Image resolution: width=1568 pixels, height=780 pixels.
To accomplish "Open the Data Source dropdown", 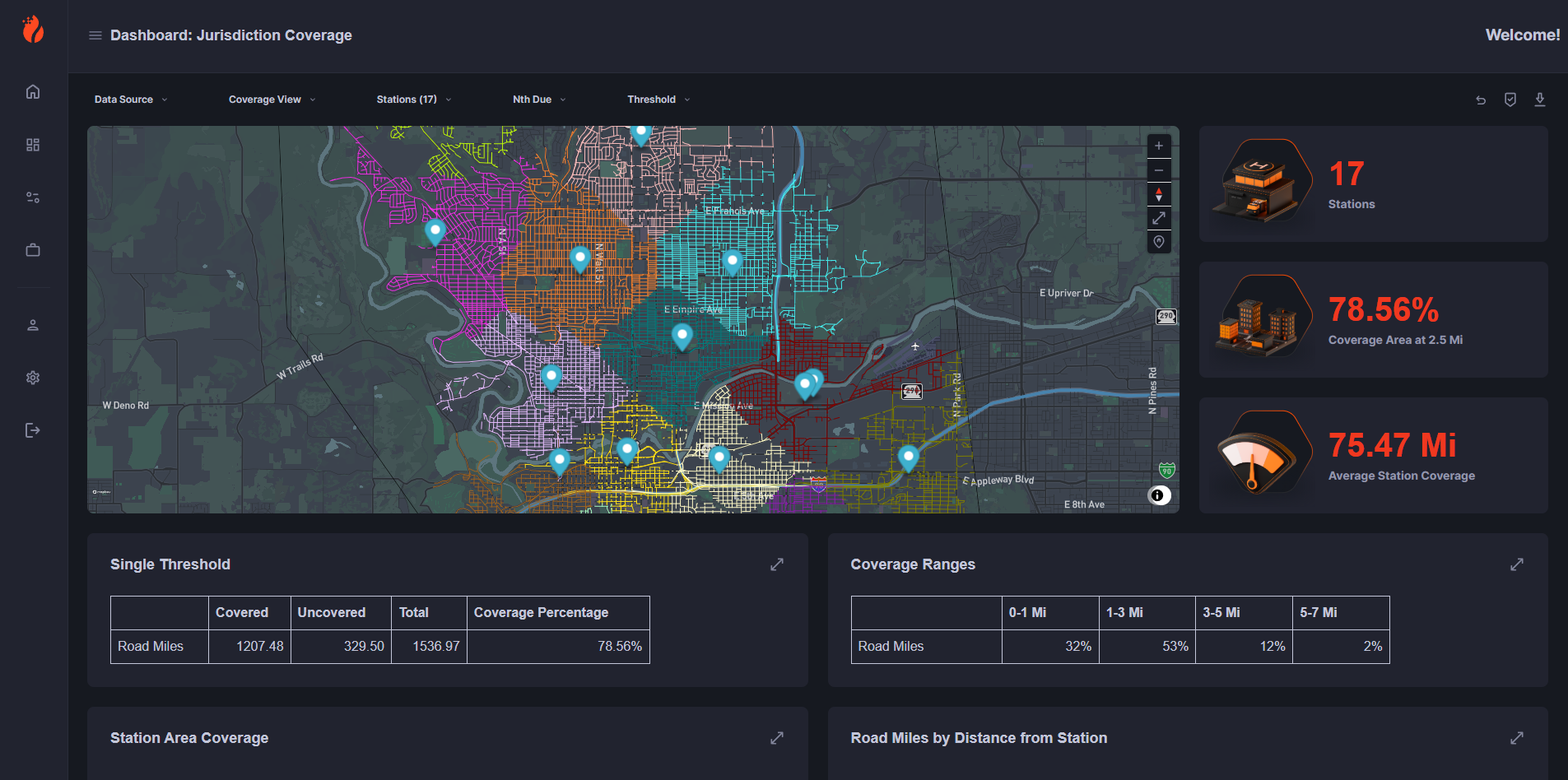I will tap(131, 100).
